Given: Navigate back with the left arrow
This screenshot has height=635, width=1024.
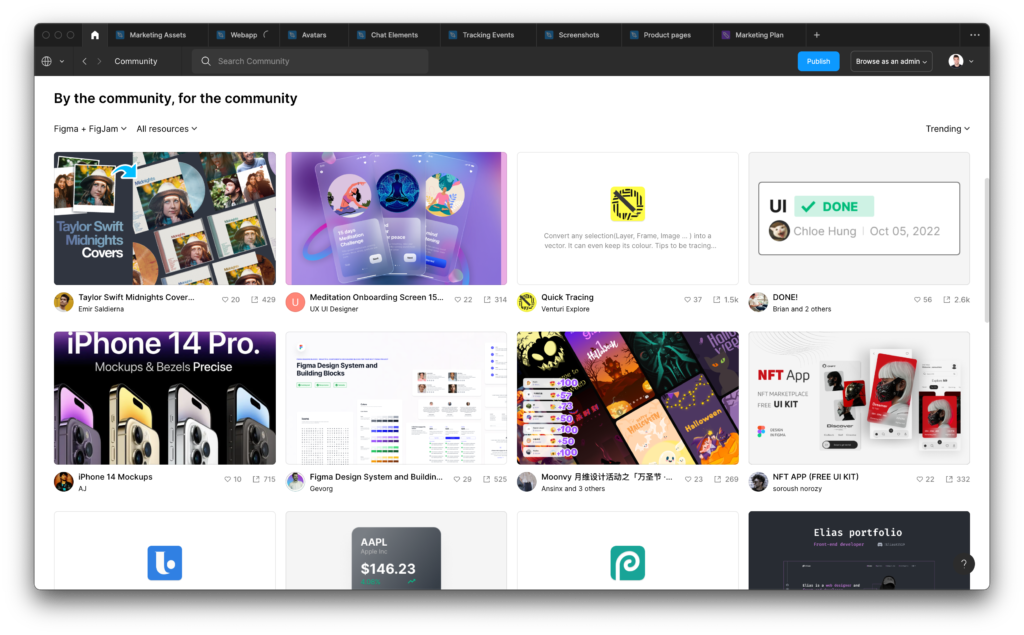Looking at the screenshot, I should [x=84, y=61].
